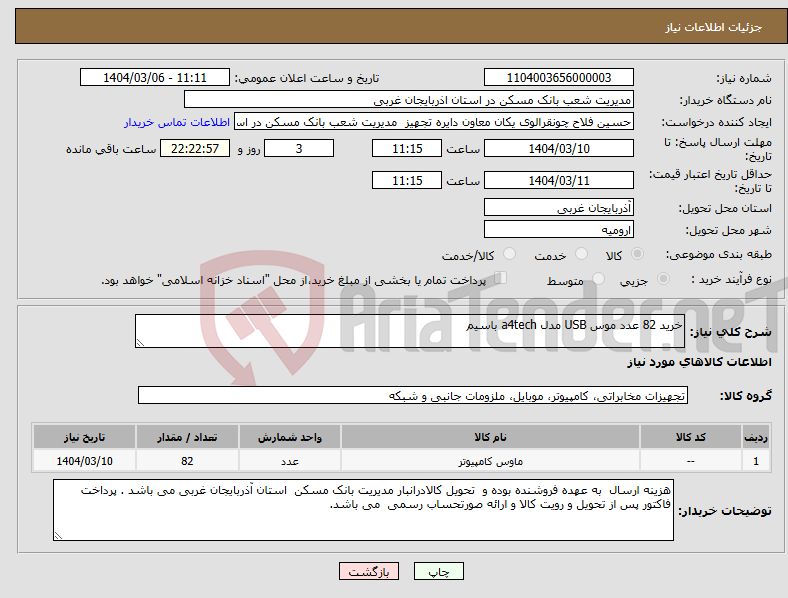Click the نام دستگاه خریدار field

(x=409, y=99)
